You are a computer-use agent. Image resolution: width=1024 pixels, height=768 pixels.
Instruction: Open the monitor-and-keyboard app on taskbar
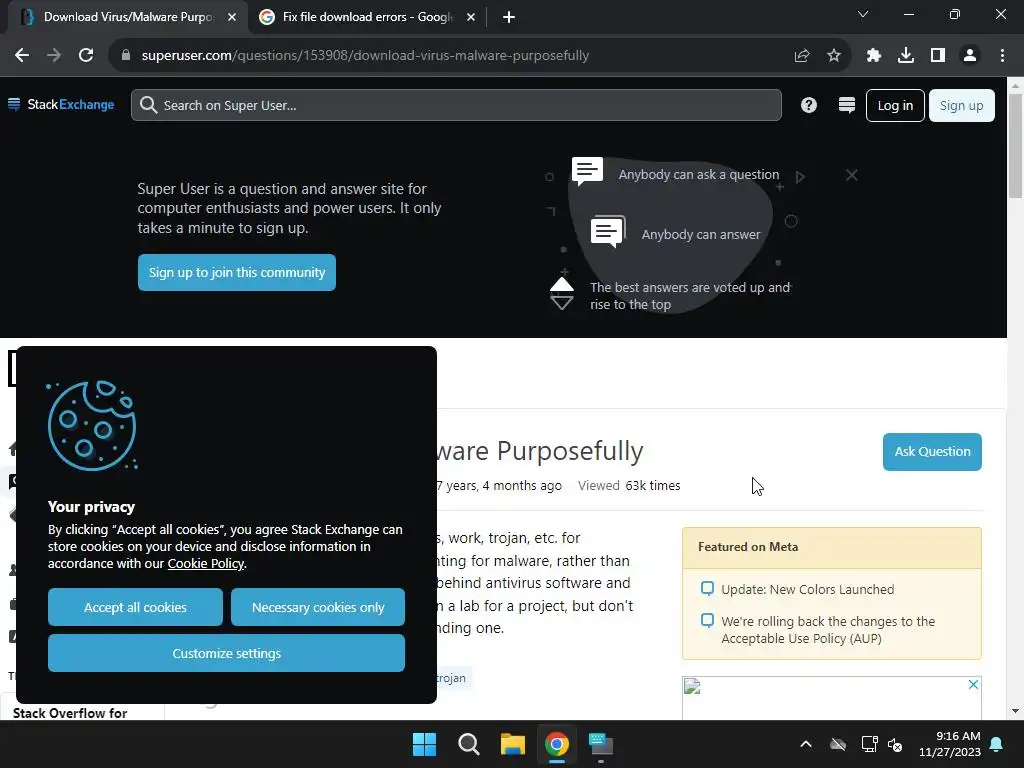601,744
